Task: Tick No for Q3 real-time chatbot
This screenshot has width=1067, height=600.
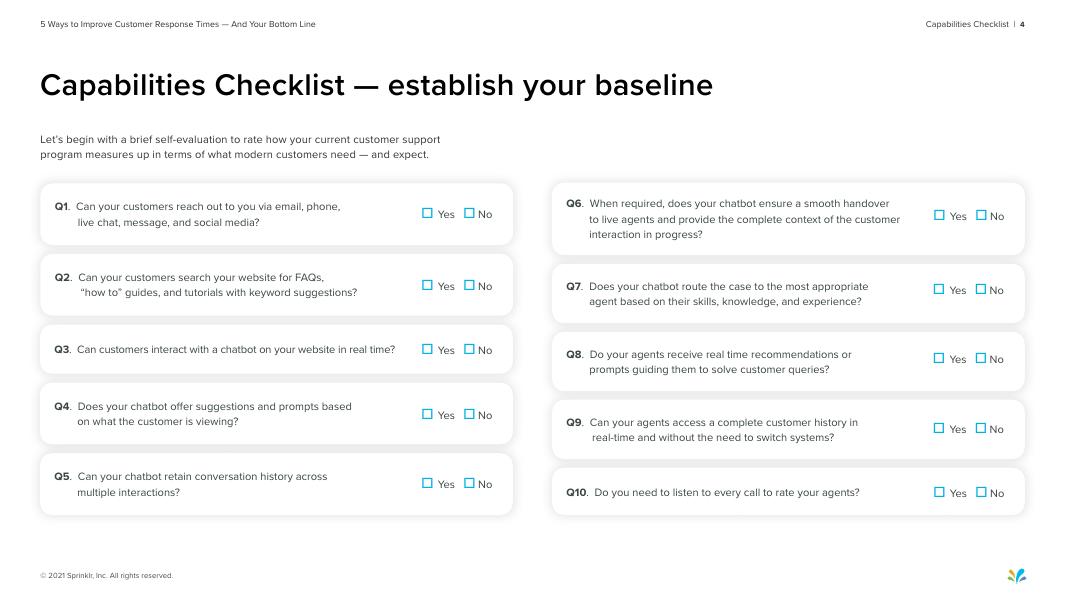Action: (x=469, y=349)
